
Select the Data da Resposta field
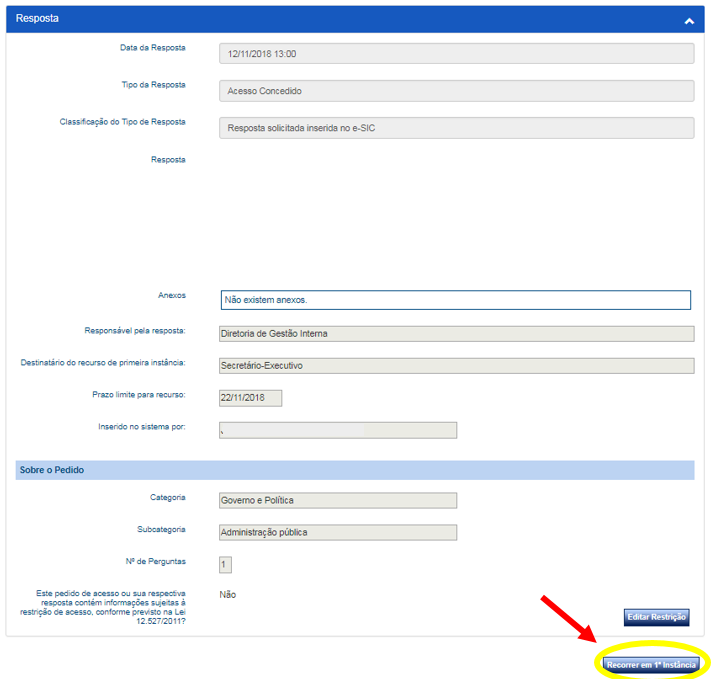click(456, 54)
